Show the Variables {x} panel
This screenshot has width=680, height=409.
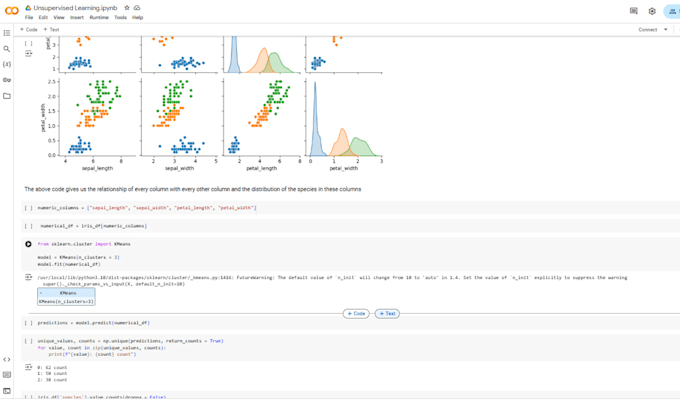(x=7, y=64)
